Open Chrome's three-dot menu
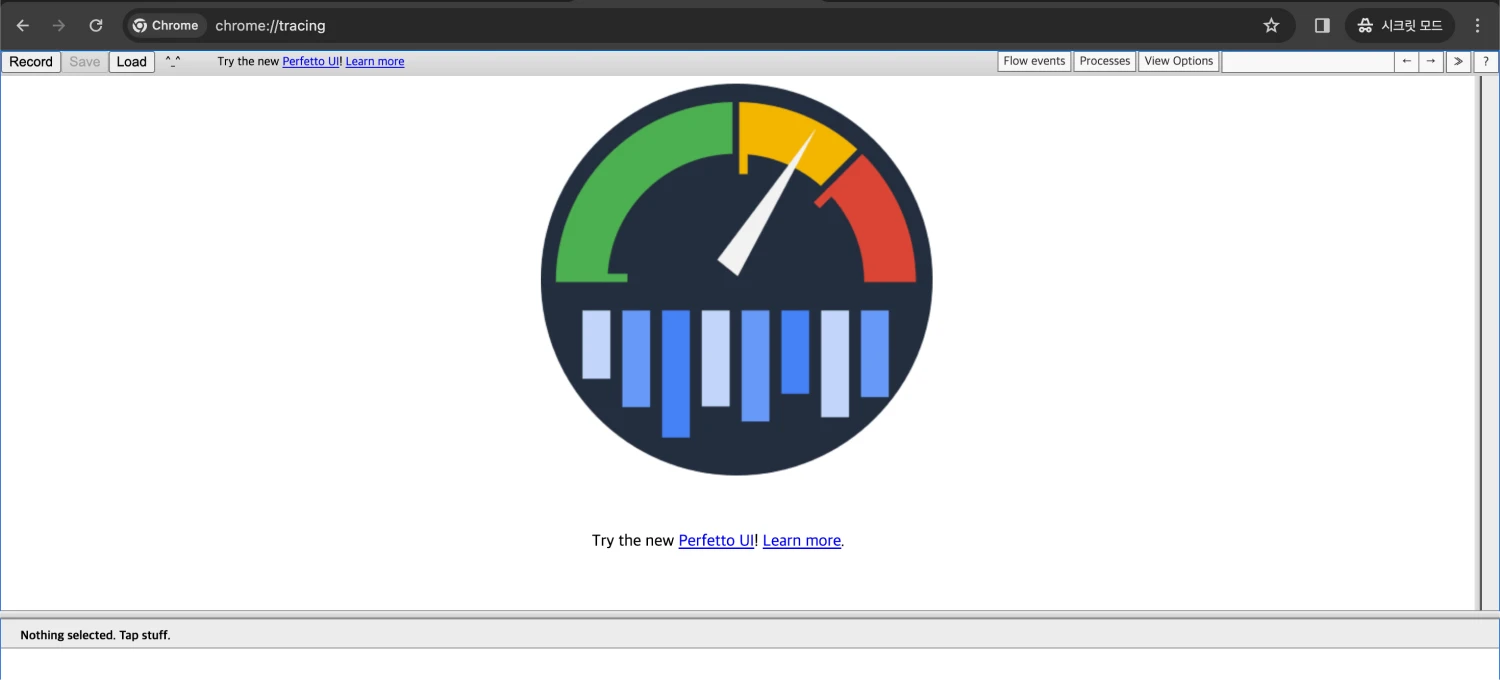Image resolution: width=1500 pixels, height=680 pixels. [1477, 26]
